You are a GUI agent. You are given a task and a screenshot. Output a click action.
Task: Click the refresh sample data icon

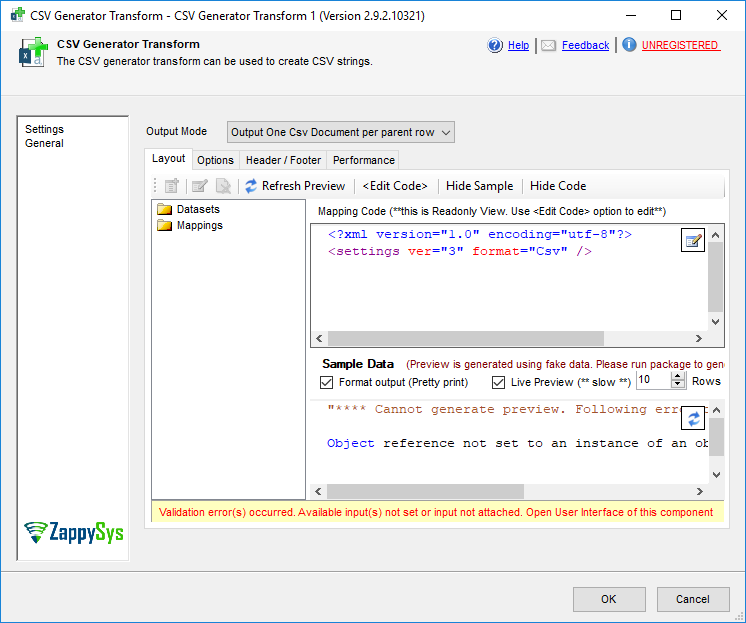(693, 418)
